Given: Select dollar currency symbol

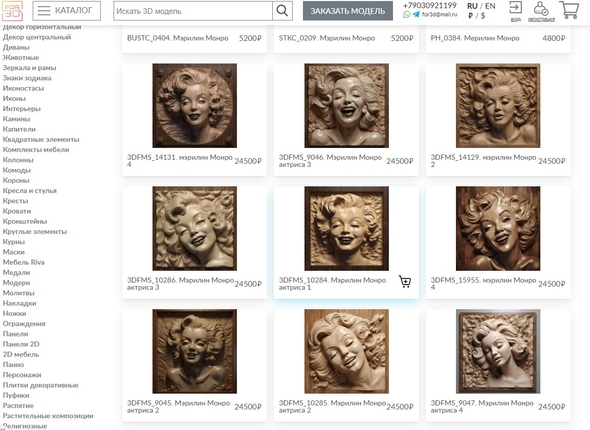Looking at the screenshot, I should [x=483, y=16].
